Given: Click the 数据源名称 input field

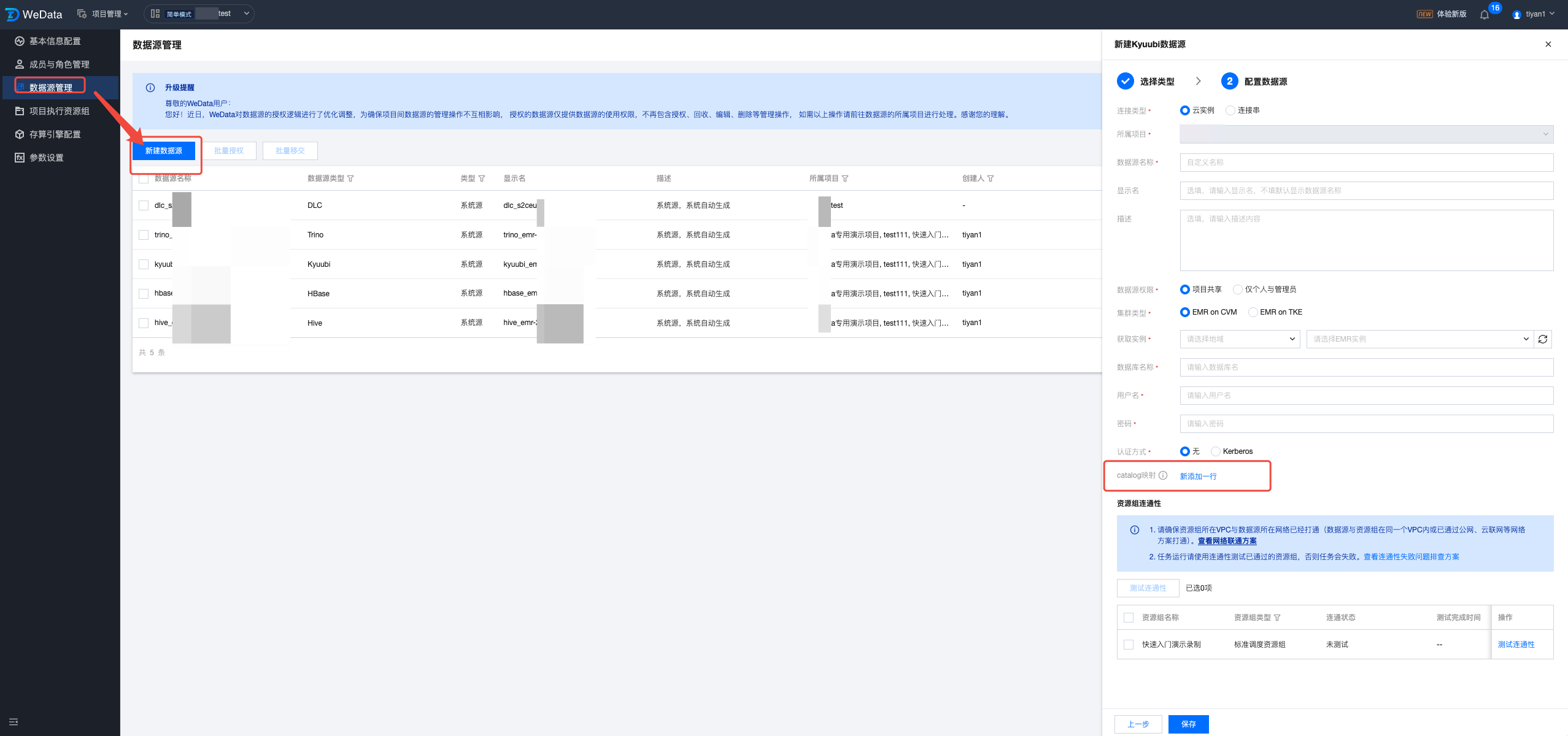Looking at the screenshot, I should tap(1366, 163).
